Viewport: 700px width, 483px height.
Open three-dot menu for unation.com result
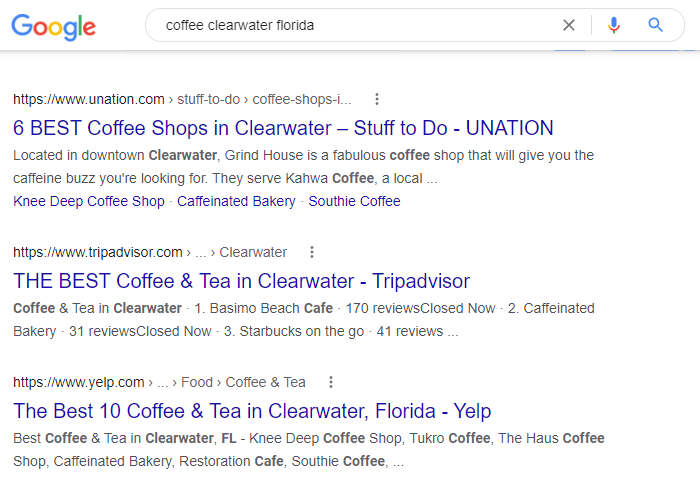(x=377, y=99)
